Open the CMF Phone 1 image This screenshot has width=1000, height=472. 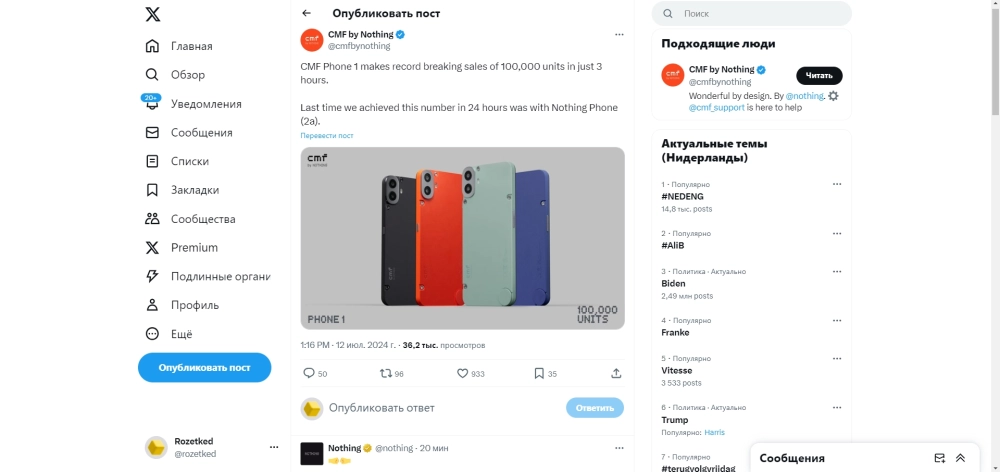click(462, 238)
